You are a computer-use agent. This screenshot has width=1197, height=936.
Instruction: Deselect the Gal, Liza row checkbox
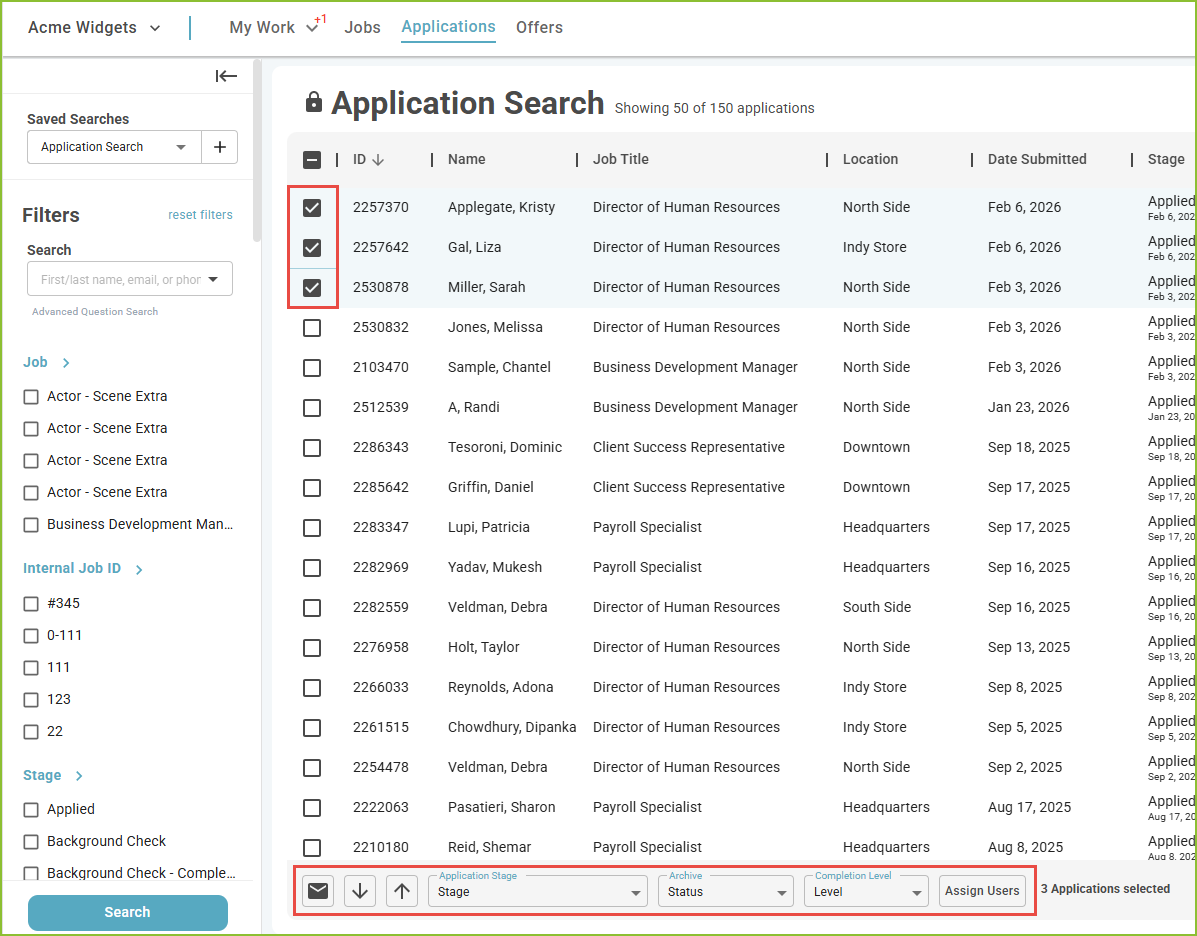(312, 247)
